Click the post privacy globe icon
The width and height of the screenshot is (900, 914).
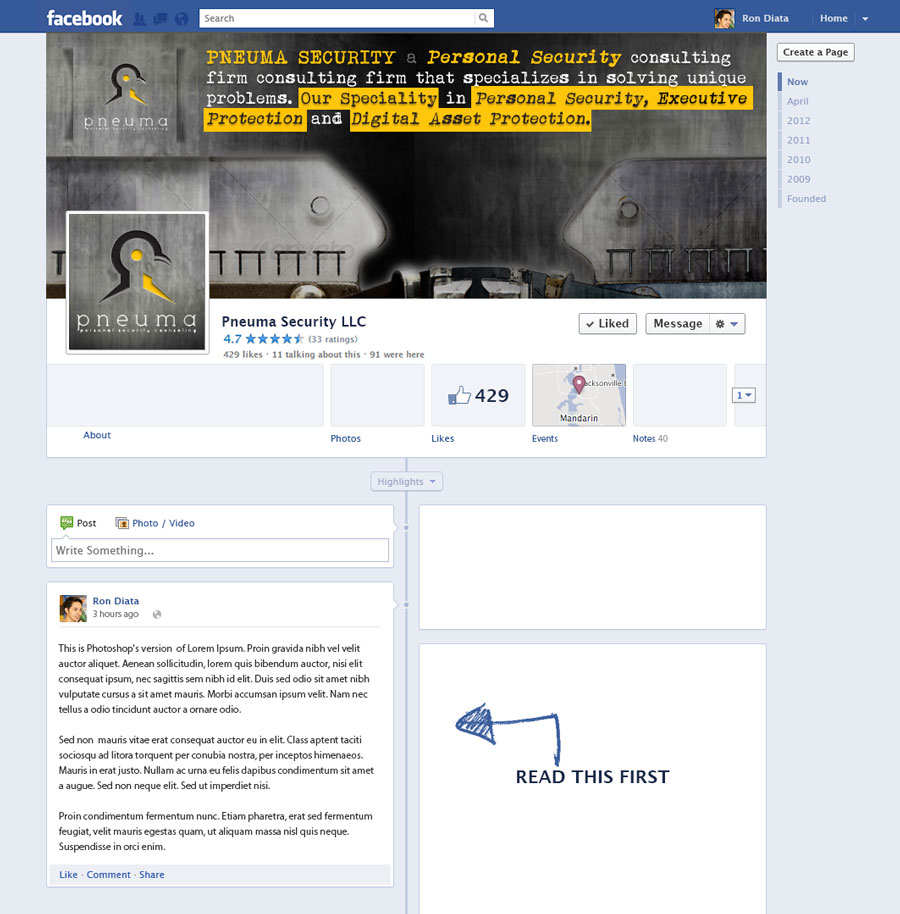point(157,614)
